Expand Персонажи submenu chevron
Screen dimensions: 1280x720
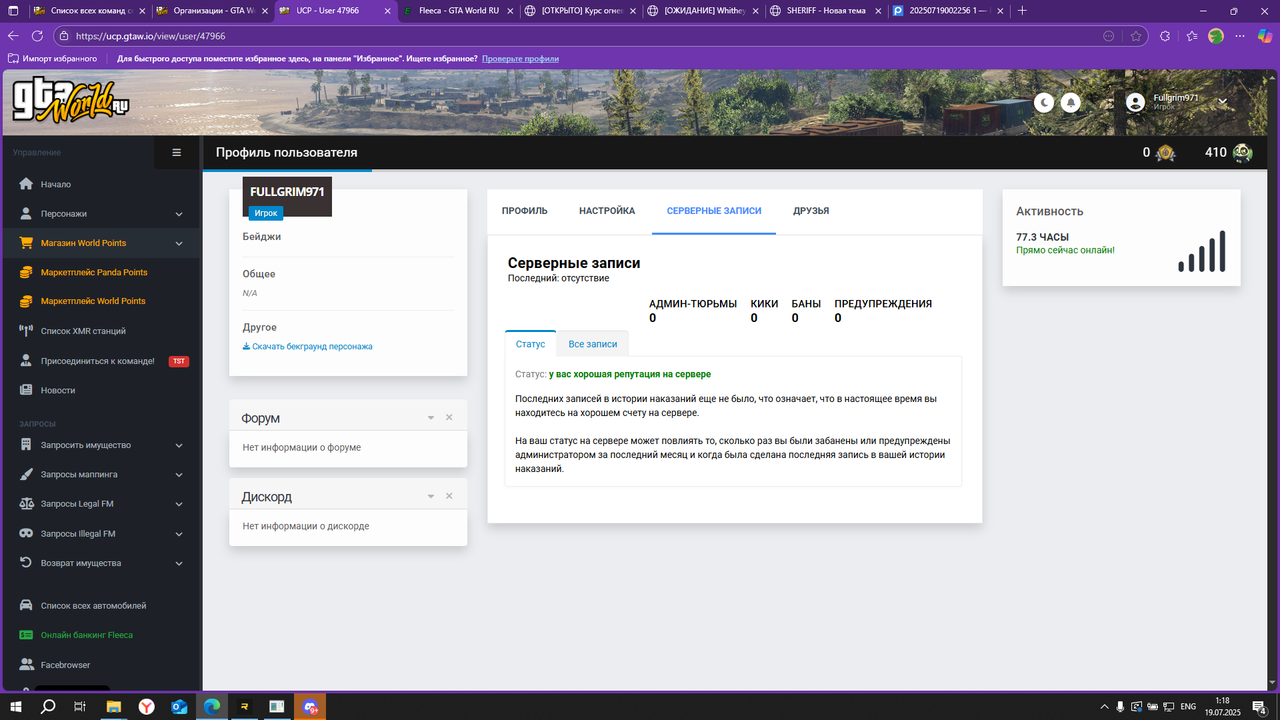pyautogui.click(x=179, y=214)
